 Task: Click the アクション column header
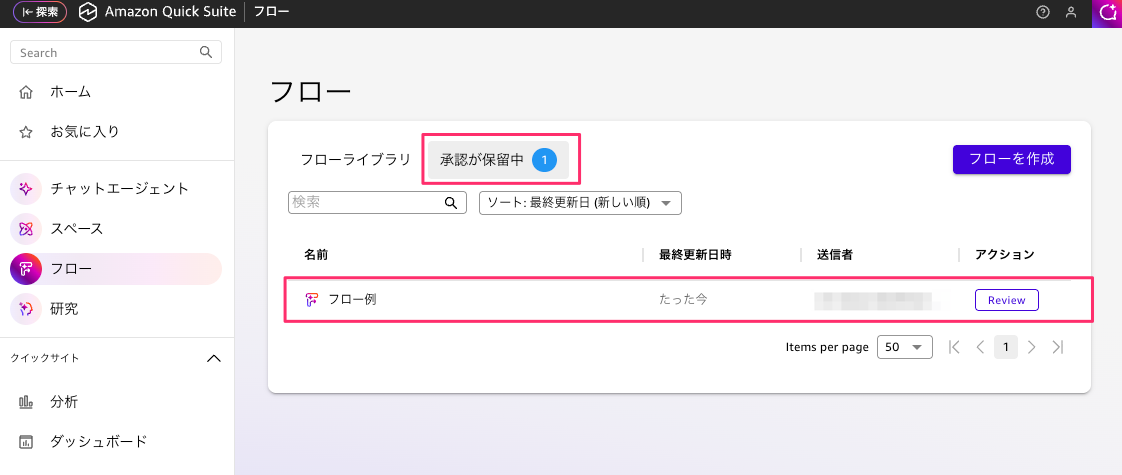[1005, 255]
